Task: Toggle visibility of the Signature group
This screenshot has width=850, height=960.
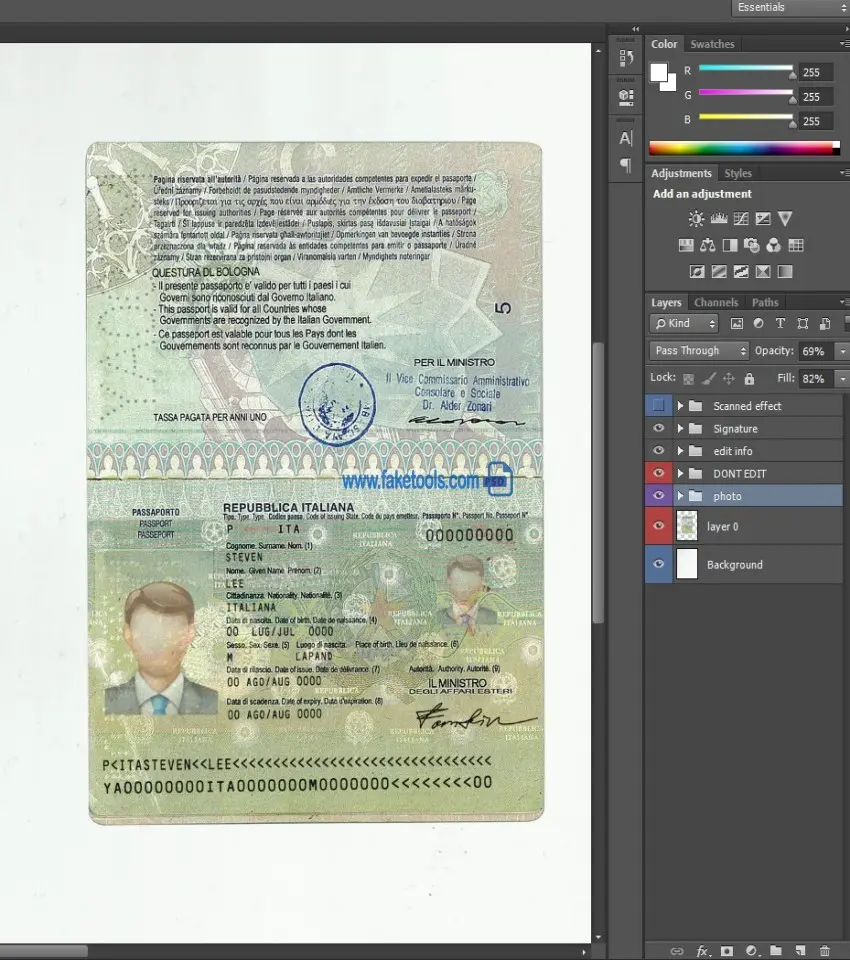Action: pyautogui.click(x=658, y=429)
